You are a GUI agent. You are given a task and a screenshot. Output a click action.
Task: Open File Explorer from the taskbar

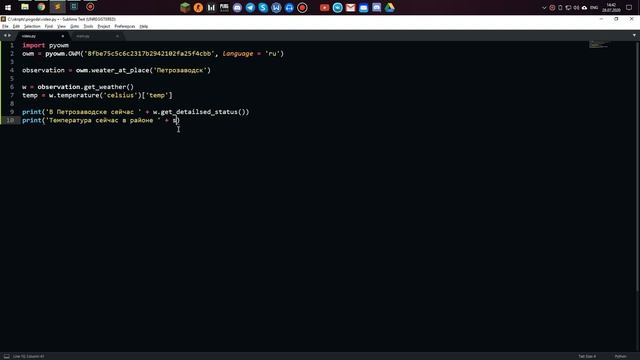point(24,7)
